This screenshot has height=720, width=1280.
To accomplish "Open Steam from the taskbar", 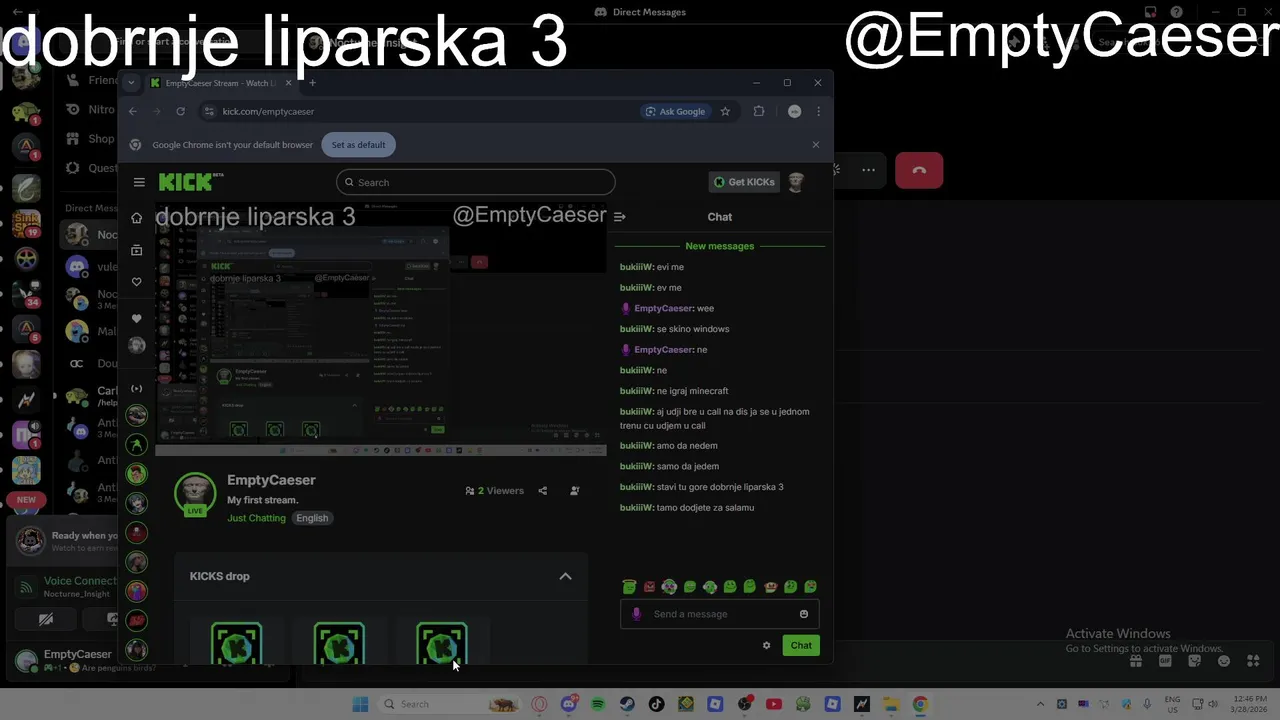I will click(627, 704).
